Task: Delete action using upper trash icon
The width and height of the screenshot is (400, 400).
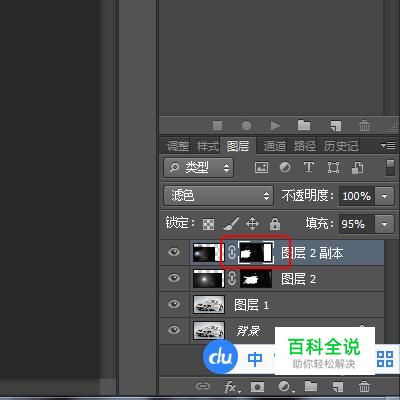Action: (x=364, y=126)
